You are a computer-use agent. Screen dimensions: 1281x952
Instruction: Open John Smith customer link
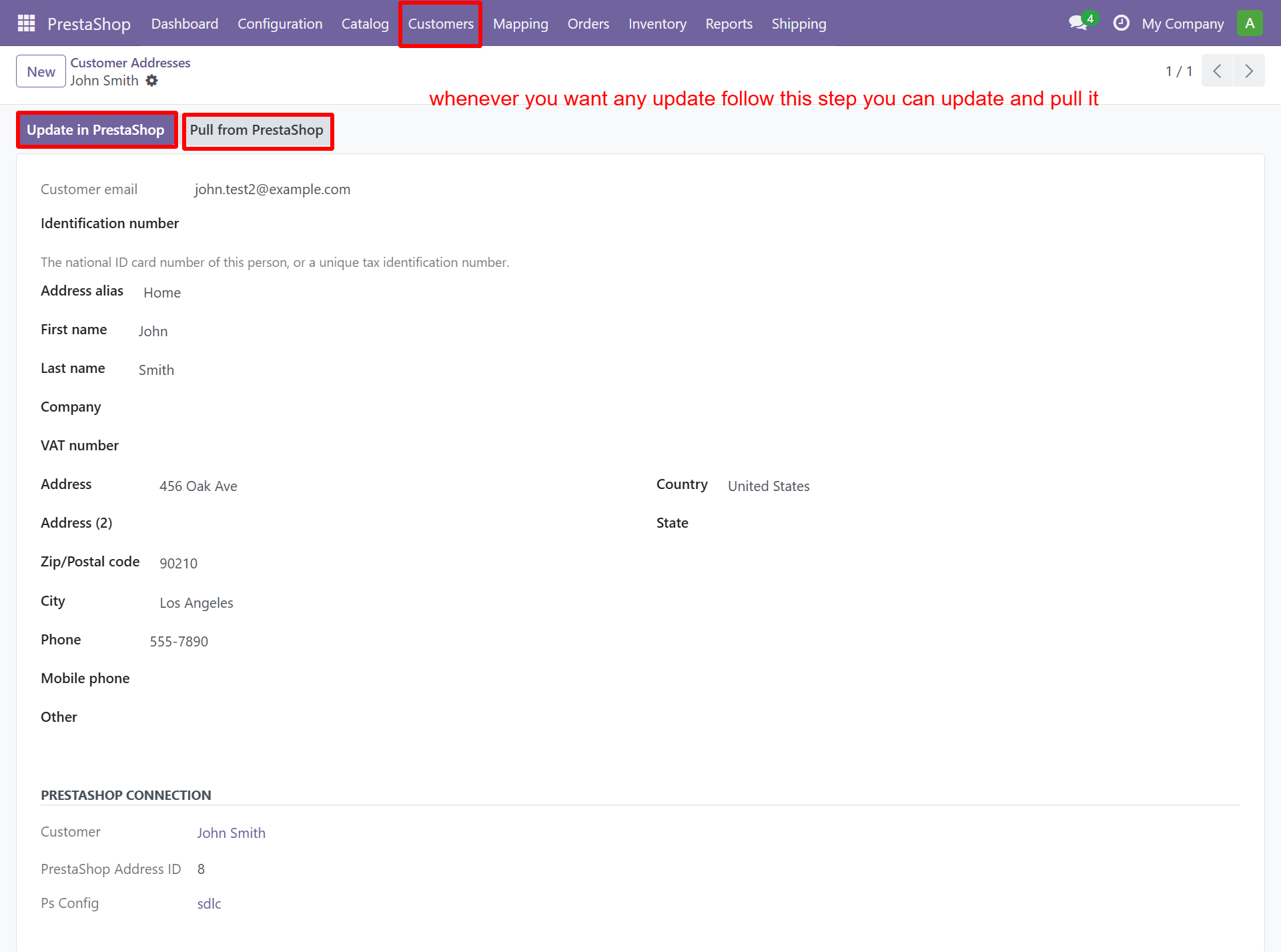coord(231,833)
